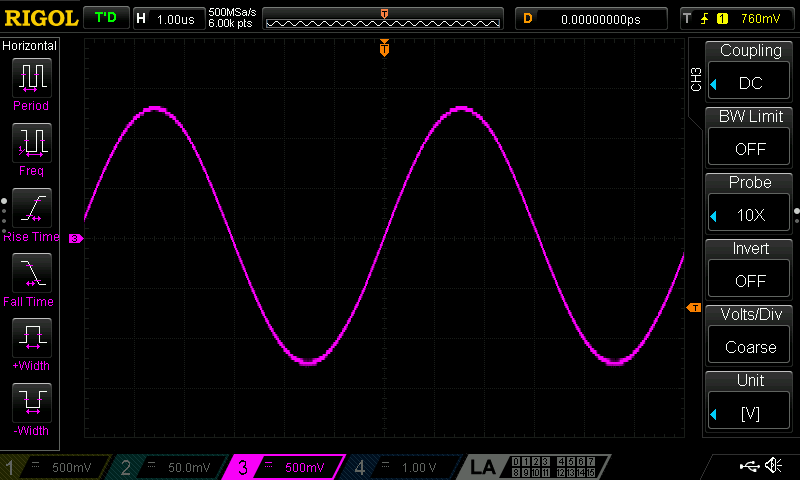Click the Horizontal menu header
The height and width of the screenshot is (480, 800).
[x=30, y=46]
